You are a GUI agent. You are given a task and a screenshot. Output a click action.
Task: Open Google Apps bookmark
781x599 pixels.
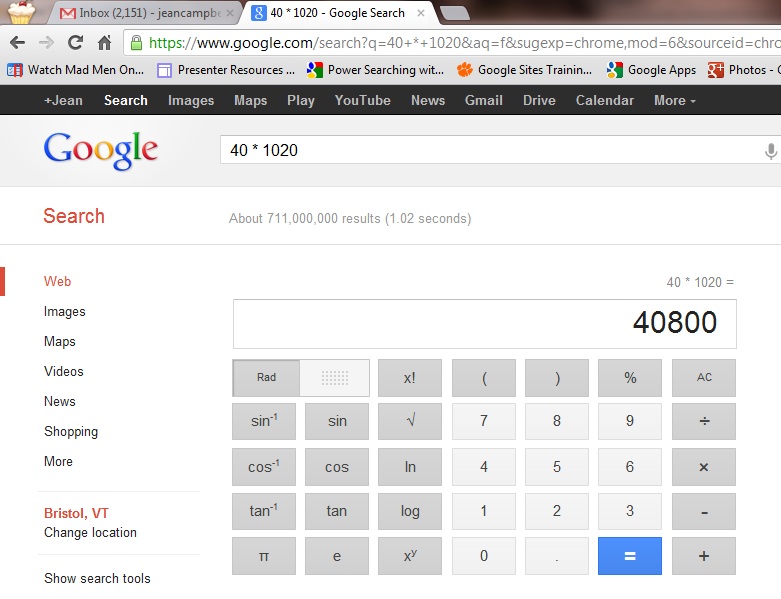[651, 70]
